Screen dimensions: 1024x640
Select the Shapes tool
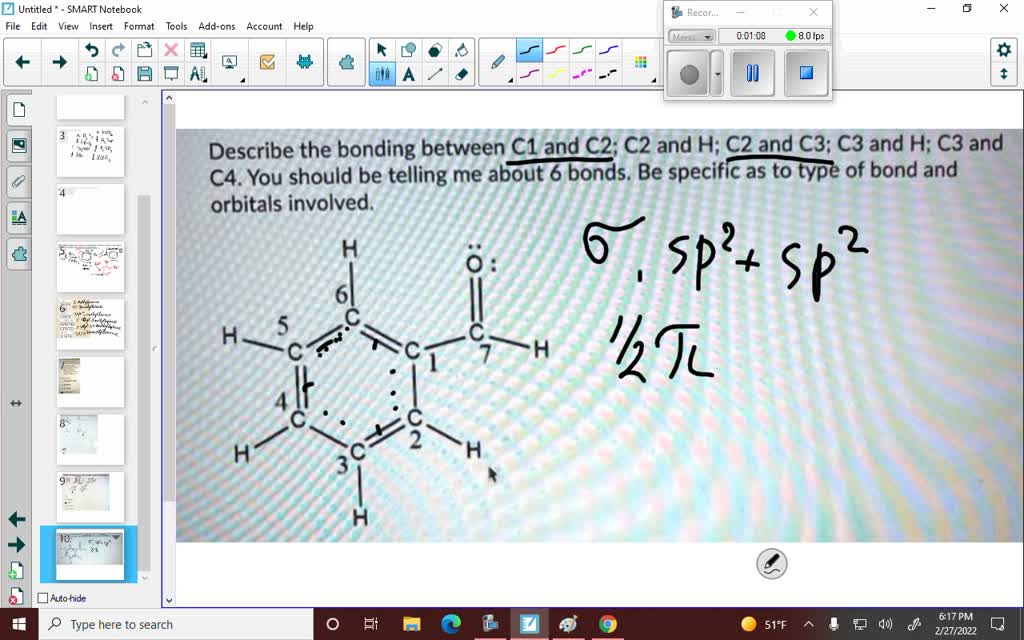[x=406, y=48]
